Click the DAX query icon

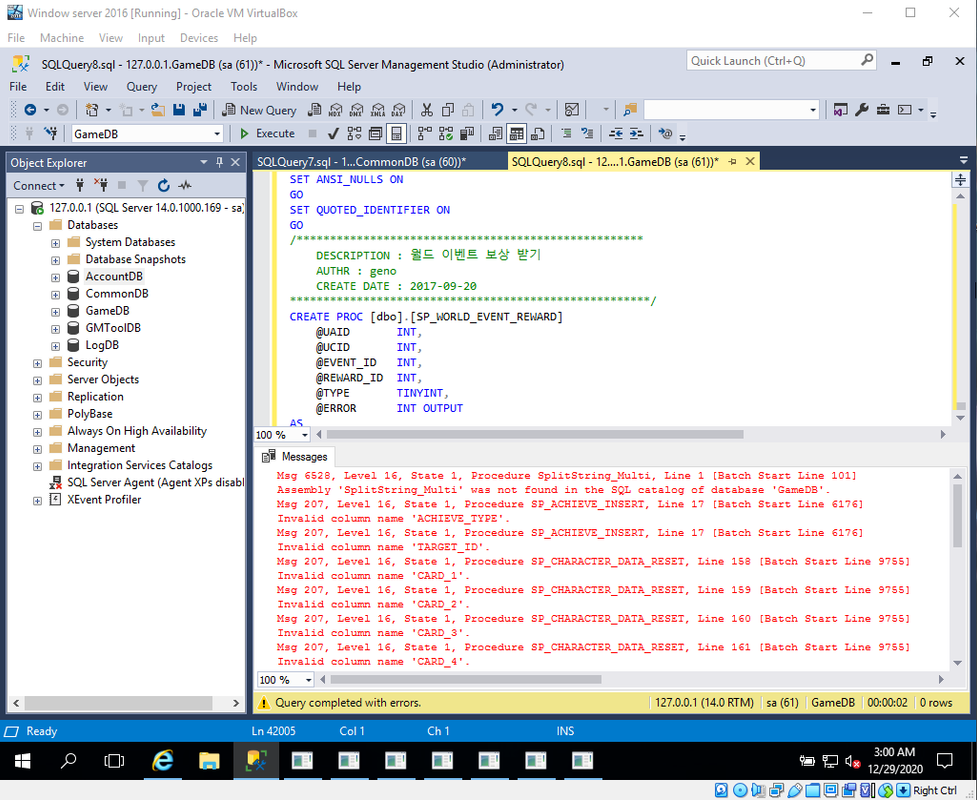398,110
